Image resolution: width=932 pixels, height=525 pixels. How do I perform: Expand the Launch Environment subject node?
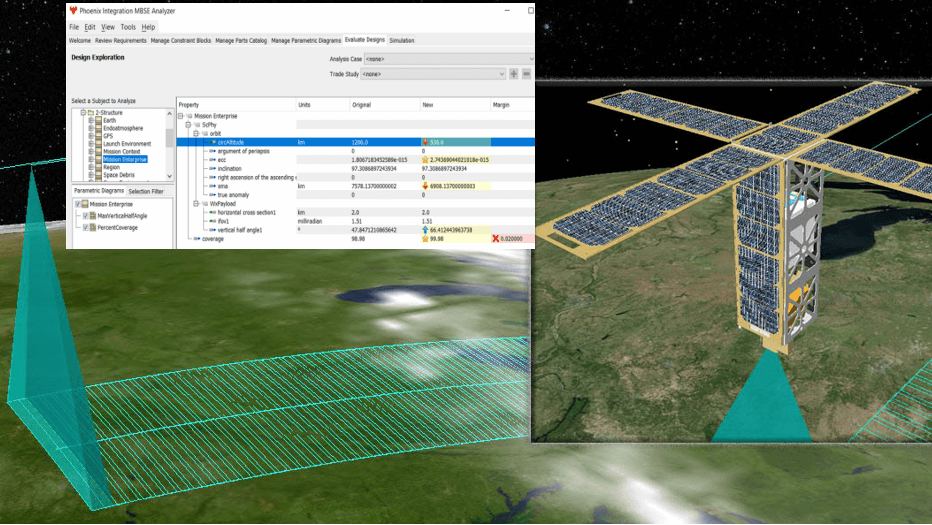[91, 143]
